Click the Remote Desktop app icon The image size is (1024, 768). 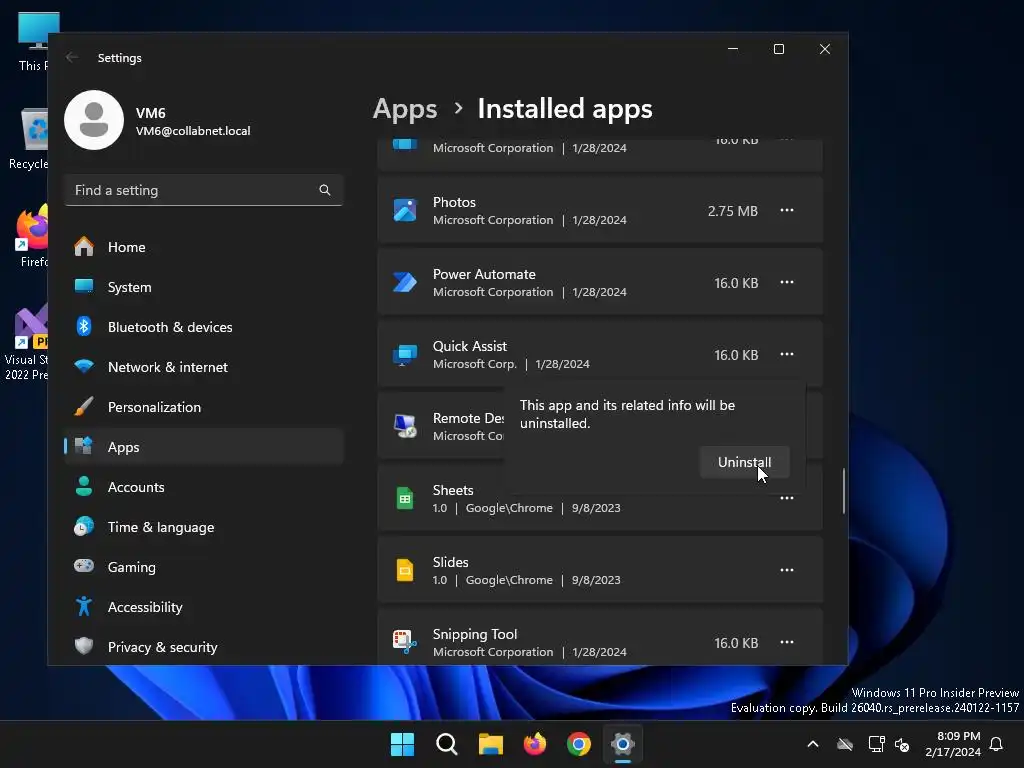pos(405,426)
